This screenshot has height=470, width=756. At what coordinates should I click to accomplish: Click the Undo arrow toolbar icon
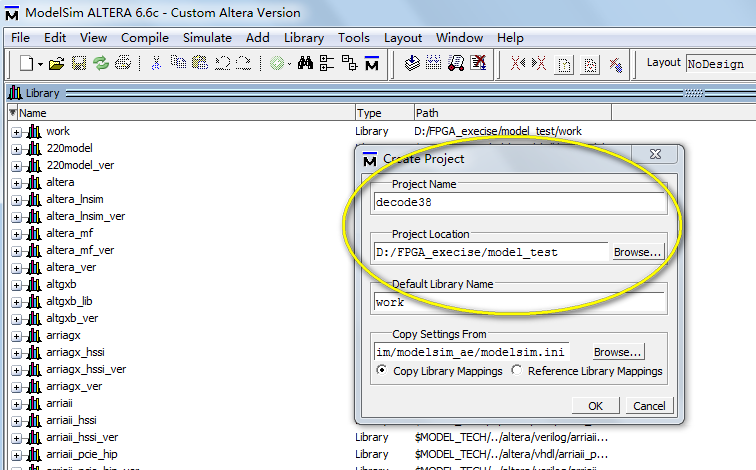pyautogui.click(x=221, y=63)
